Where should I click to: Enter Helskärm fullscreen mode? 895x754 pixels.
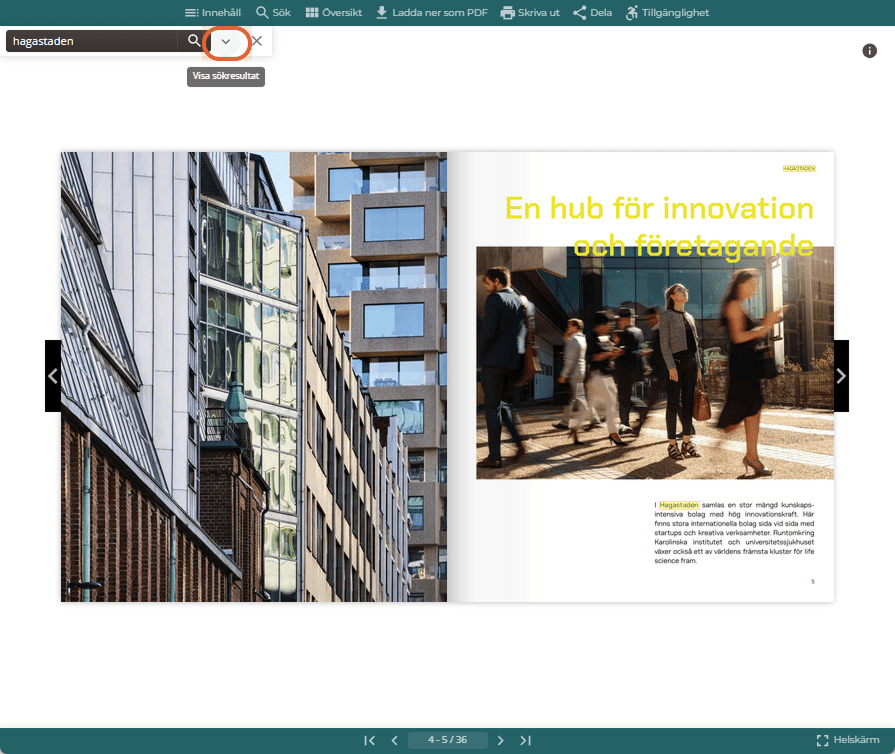(x=848, y=740)
